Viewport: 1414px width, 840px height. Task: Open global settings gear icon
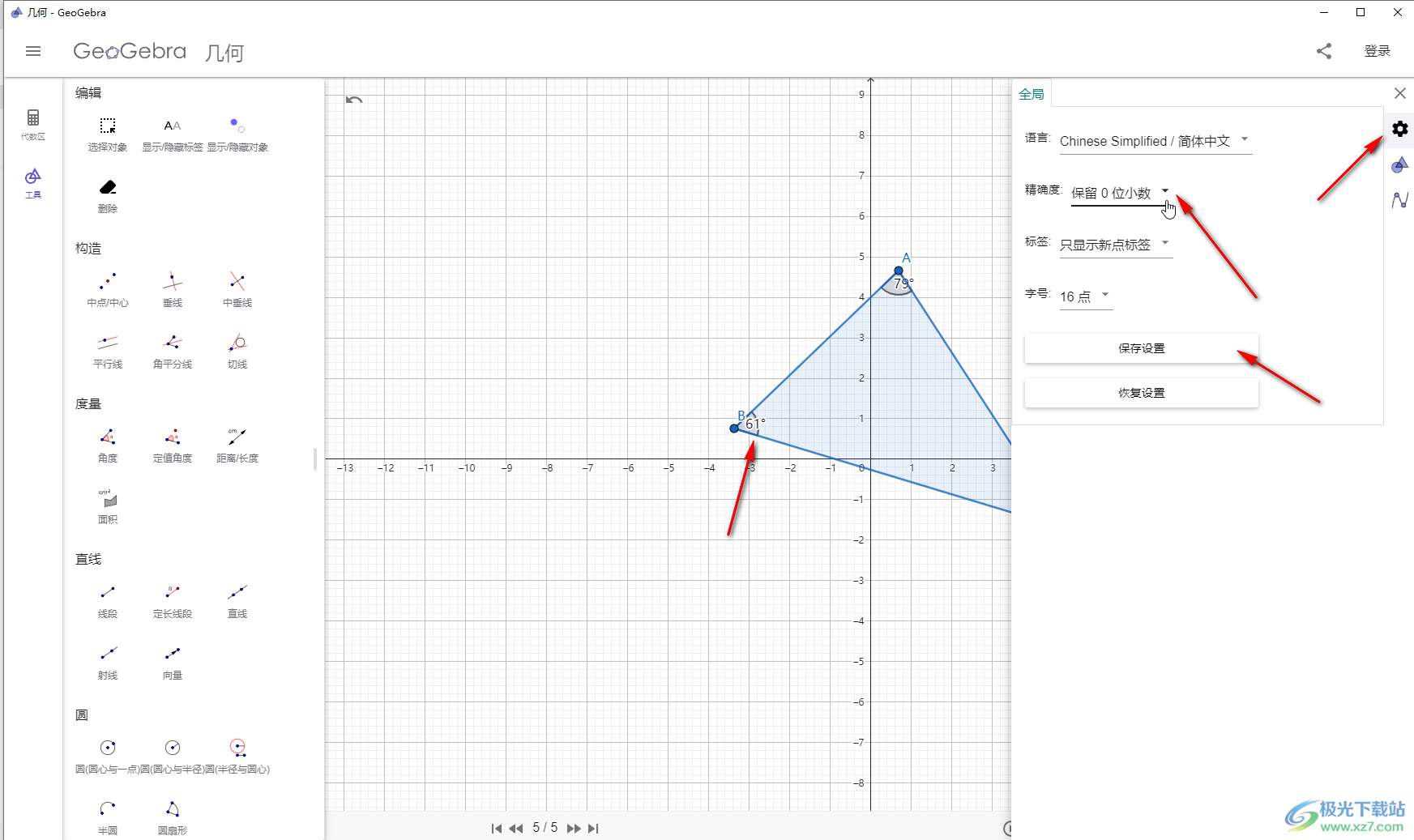click(1399, 129)
